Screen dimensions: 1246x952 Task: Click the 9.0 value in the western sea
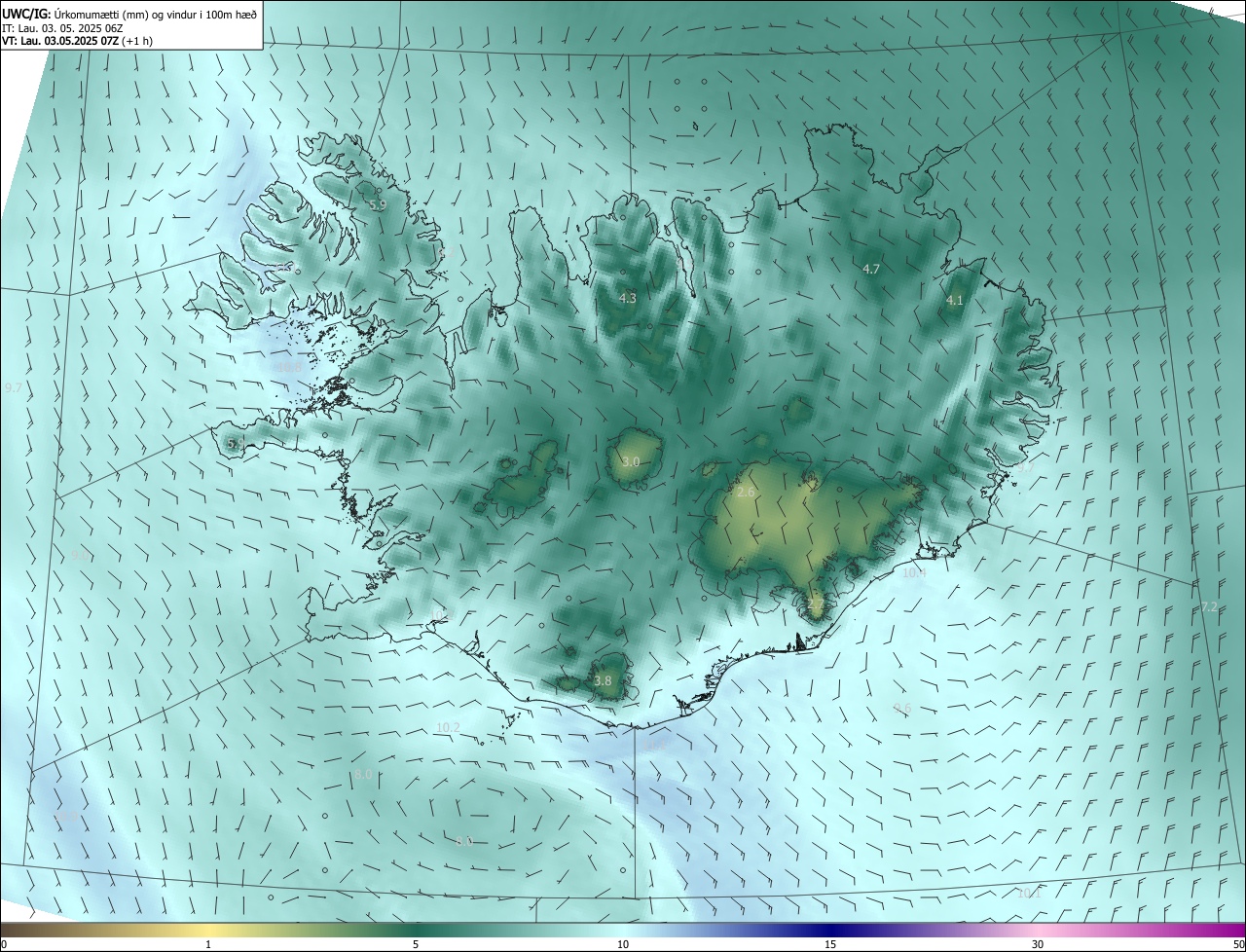pyautogui.click(x=80, y=554)
